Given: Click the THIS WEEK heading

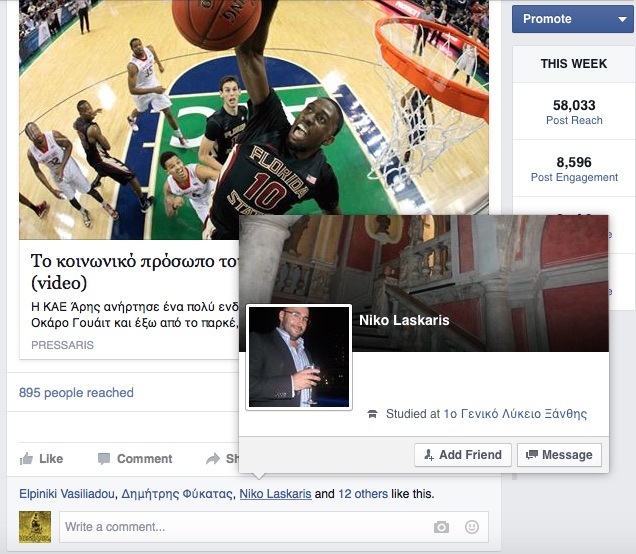Looking at the screenshot, I should point(574,64).
